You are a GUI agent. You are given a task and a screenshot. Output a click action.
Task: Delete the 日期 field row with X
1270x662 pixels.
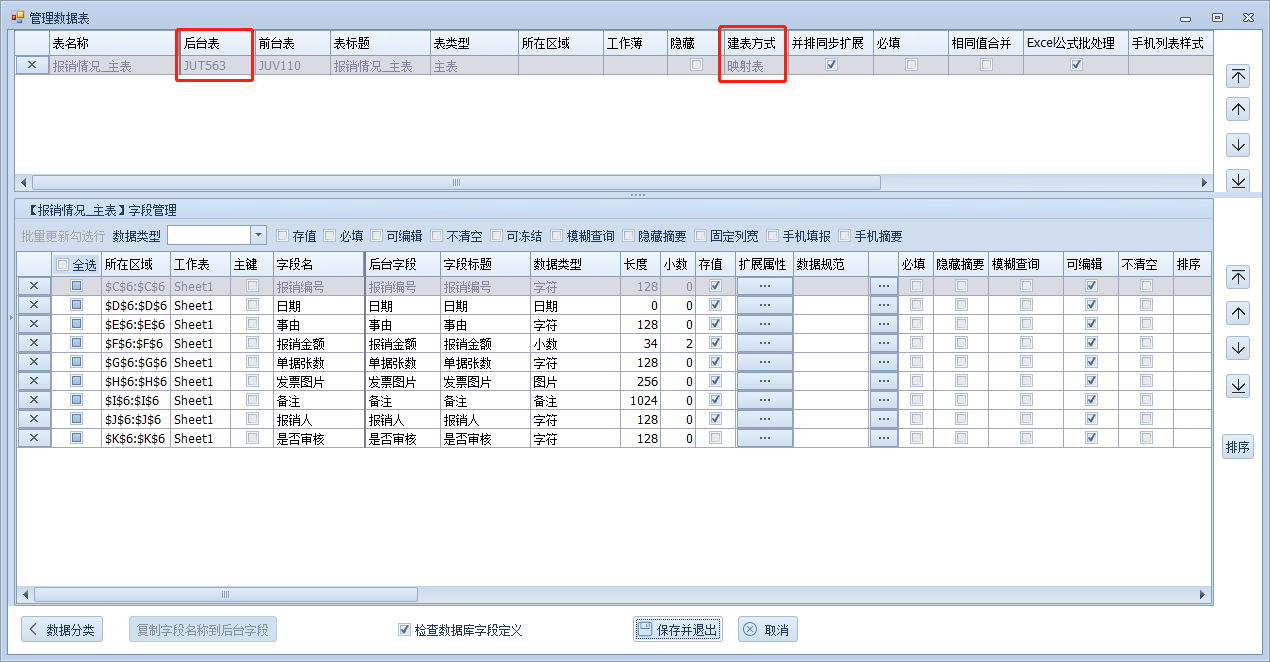click(33, 305)
